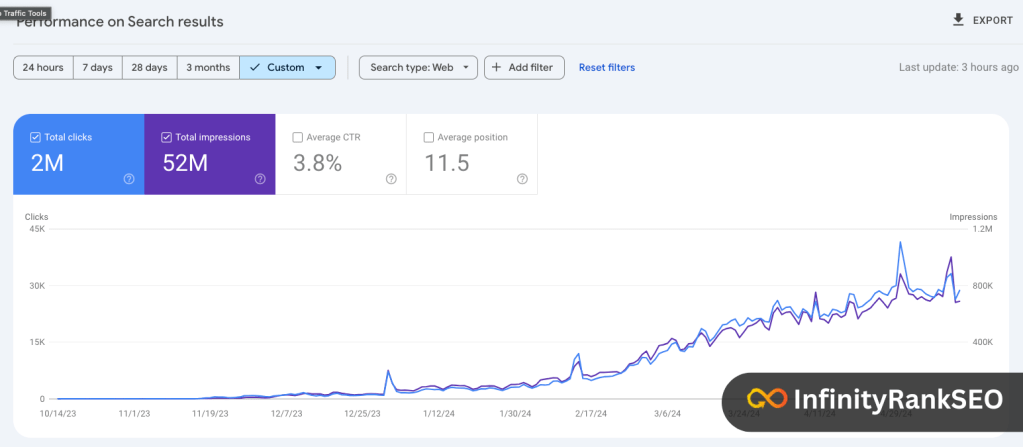Click help icon on Total impressions card

[x=260, y=179]
